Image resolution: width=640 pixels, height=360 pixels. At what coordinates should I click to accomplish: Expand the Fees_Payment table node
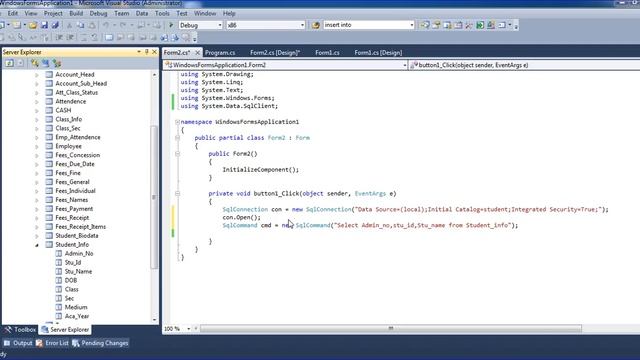[x=37, y=209]
